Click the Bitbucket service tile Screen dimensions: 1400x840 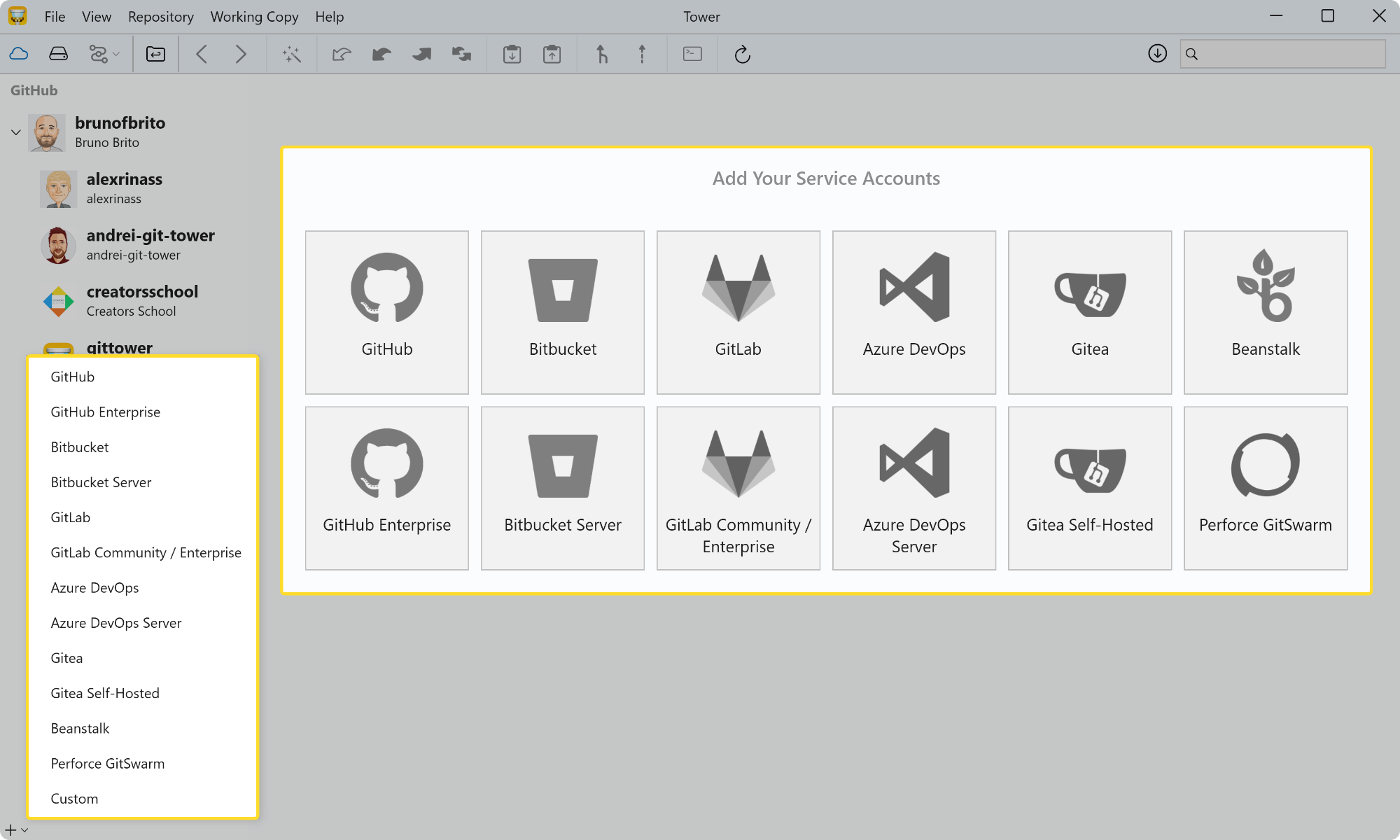(x=563, y=312)
